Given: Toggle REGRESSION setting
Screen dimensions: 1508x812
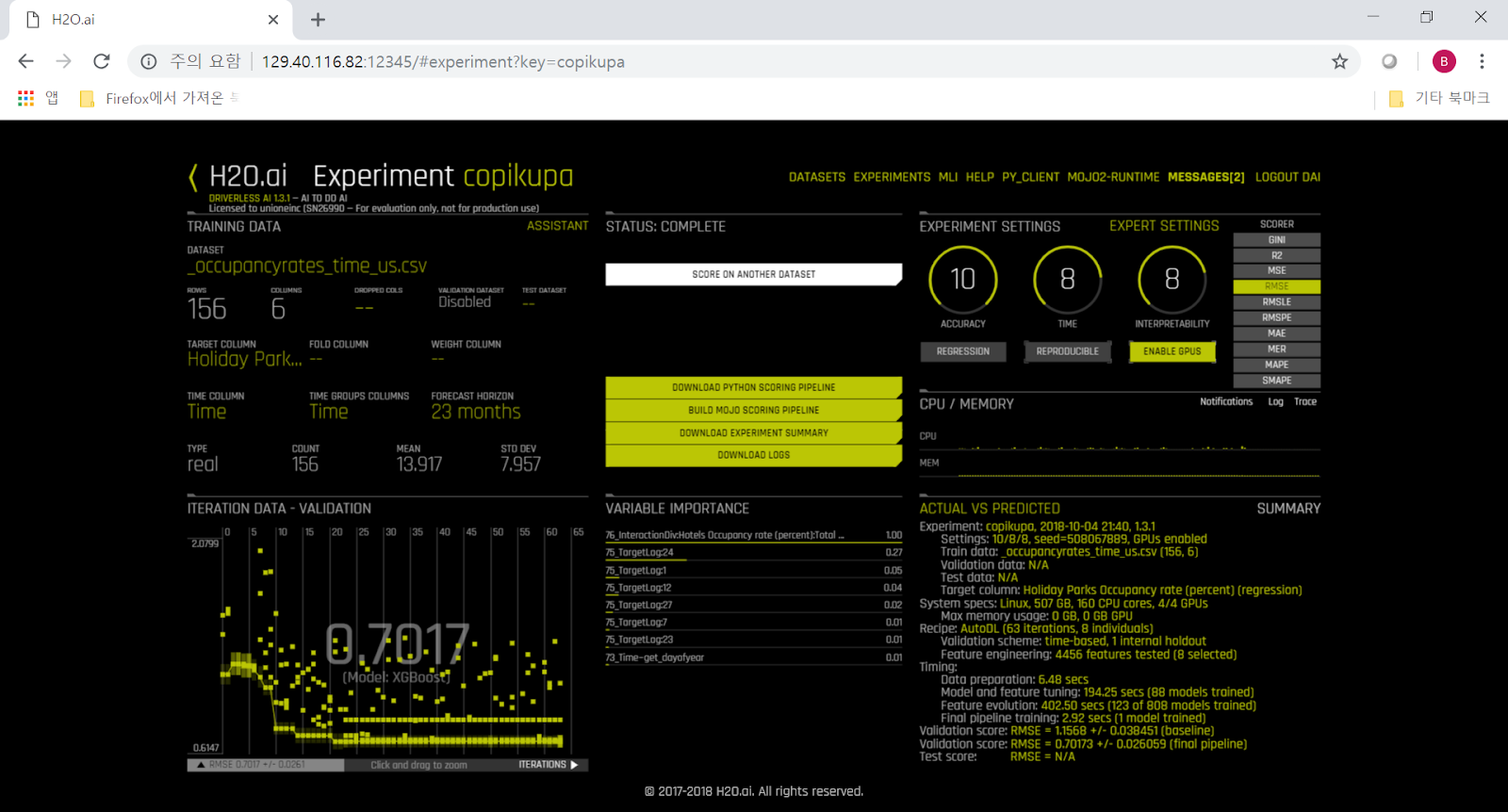Looking at the screenshot, I should (963, 351).
